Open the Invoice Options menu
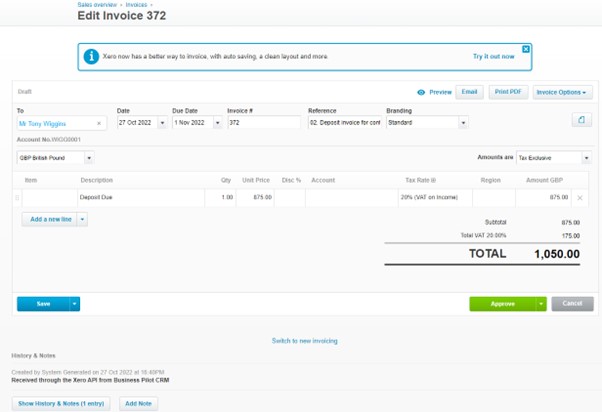Screen dimensions: 602x412 561,92
